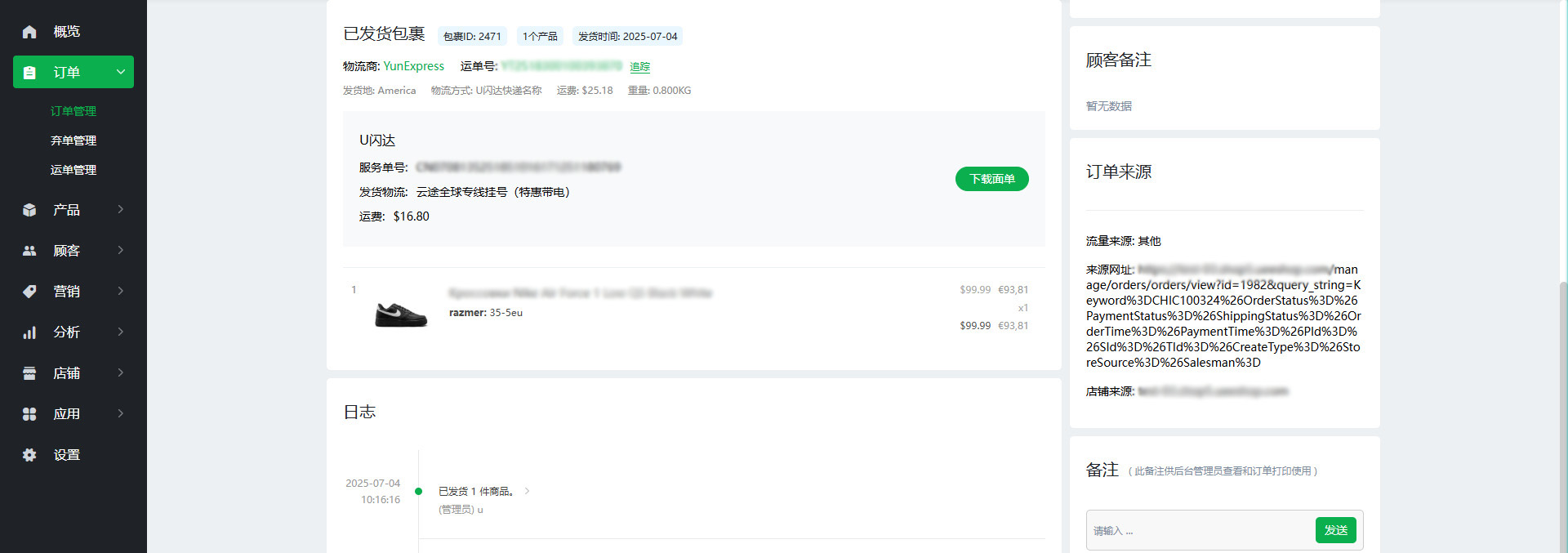The height and width of the screenshot is (553, 1568).
Task: Click the tag icon beside 营销
Action: point(29,292)
